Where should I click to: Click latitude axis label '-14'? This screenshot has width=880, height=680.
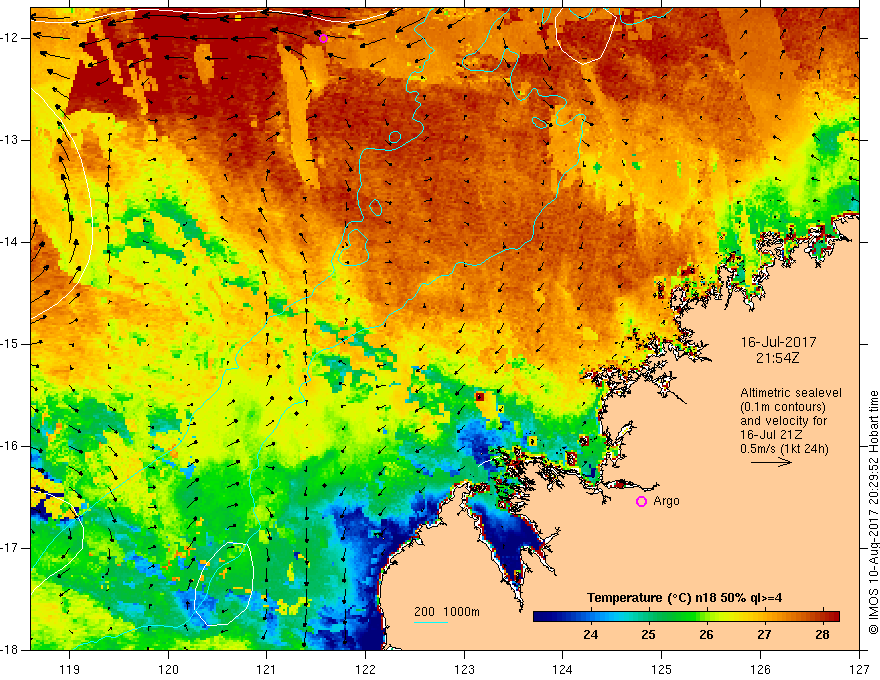[11, 242]
